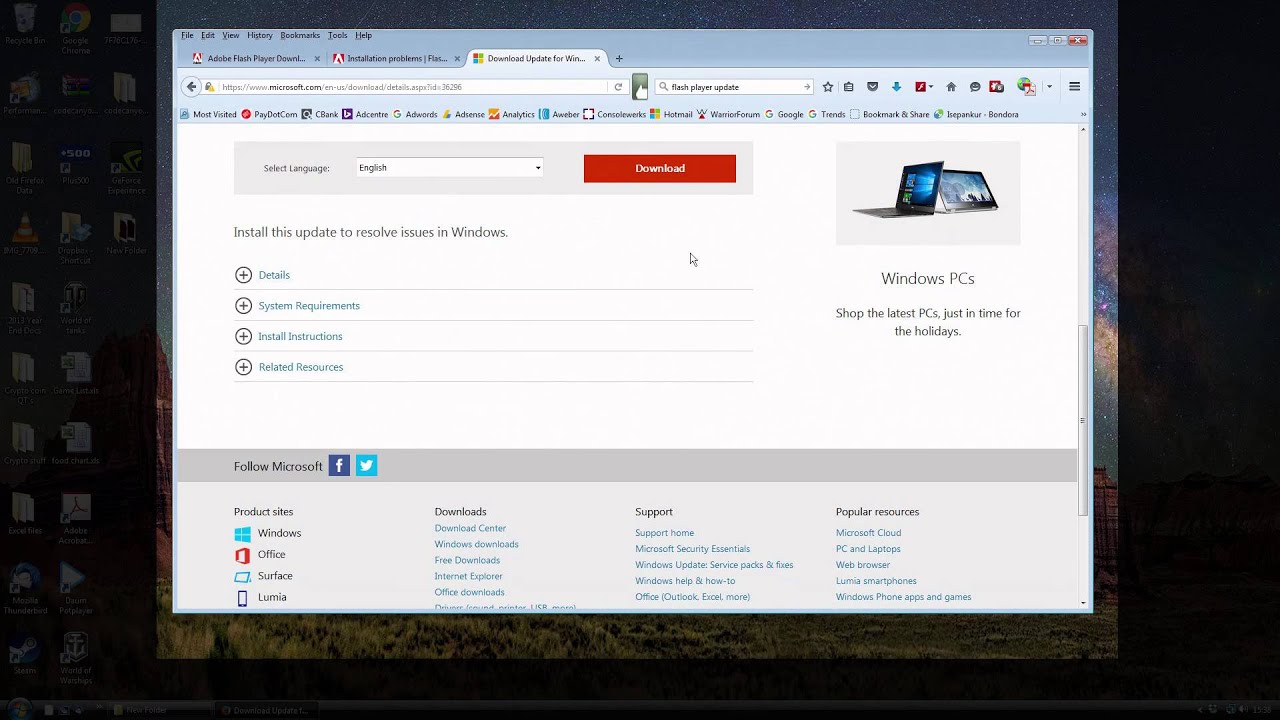Image resolution: width=1280 pixels, height=720 pixels.
Task: Click the flash player update search box
Action: pyautogui.click(x=735, y=87)
